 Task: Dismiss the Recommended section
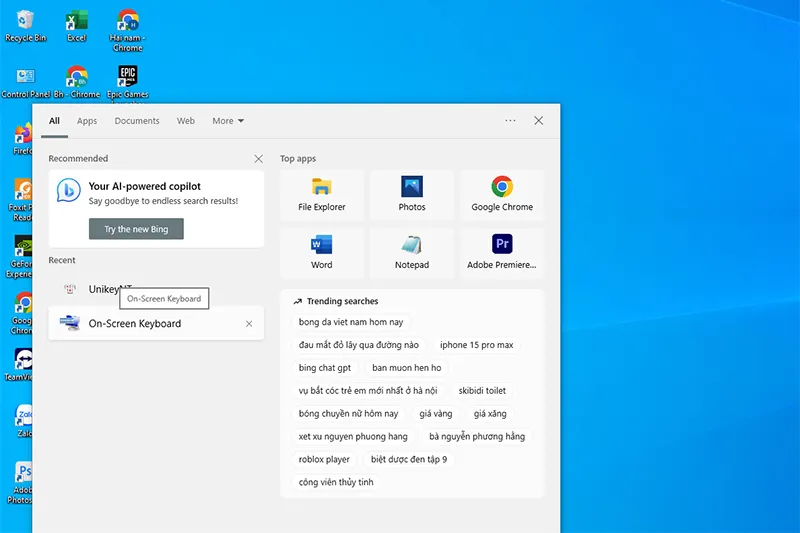tap(259, 159)
